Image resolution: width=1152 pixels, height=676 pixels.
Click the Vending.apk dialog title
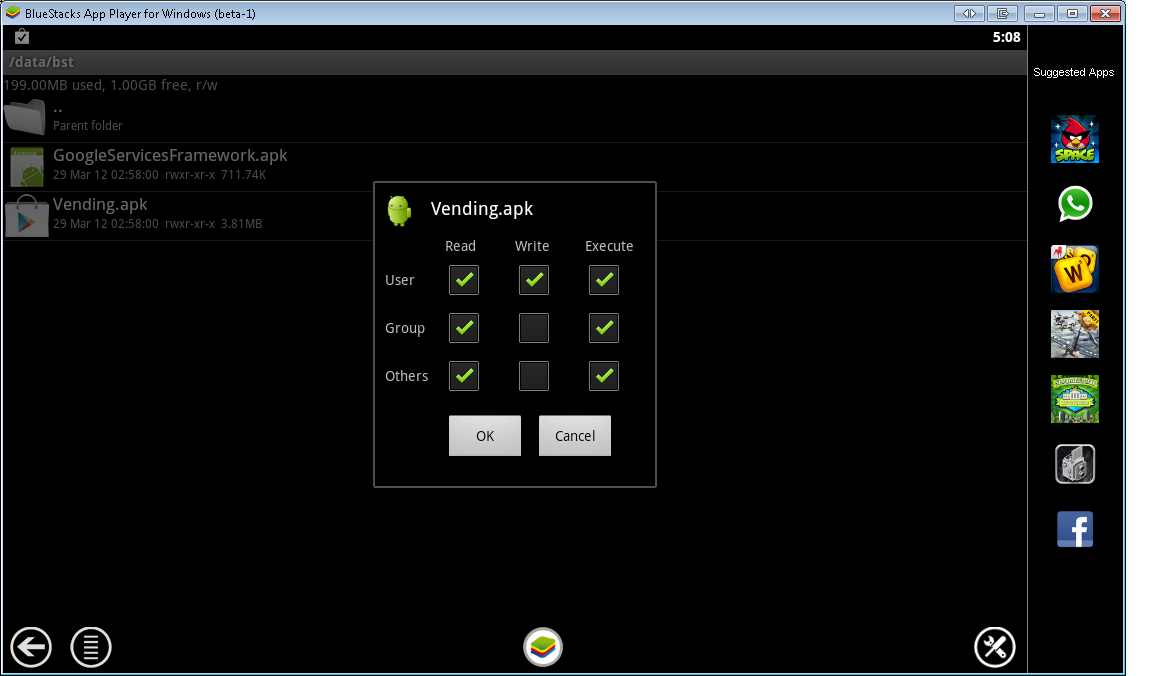482,209
